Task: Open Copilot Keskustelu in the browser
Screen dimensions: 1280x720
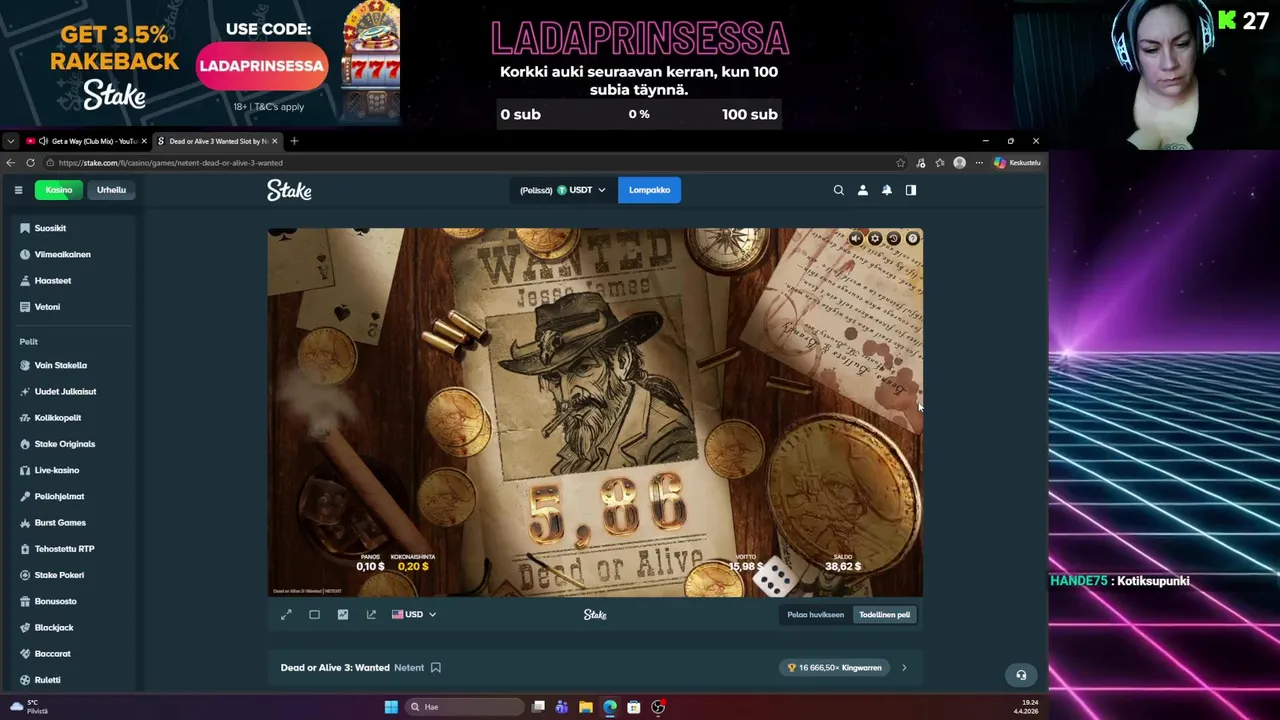Action: (1017, 162)
